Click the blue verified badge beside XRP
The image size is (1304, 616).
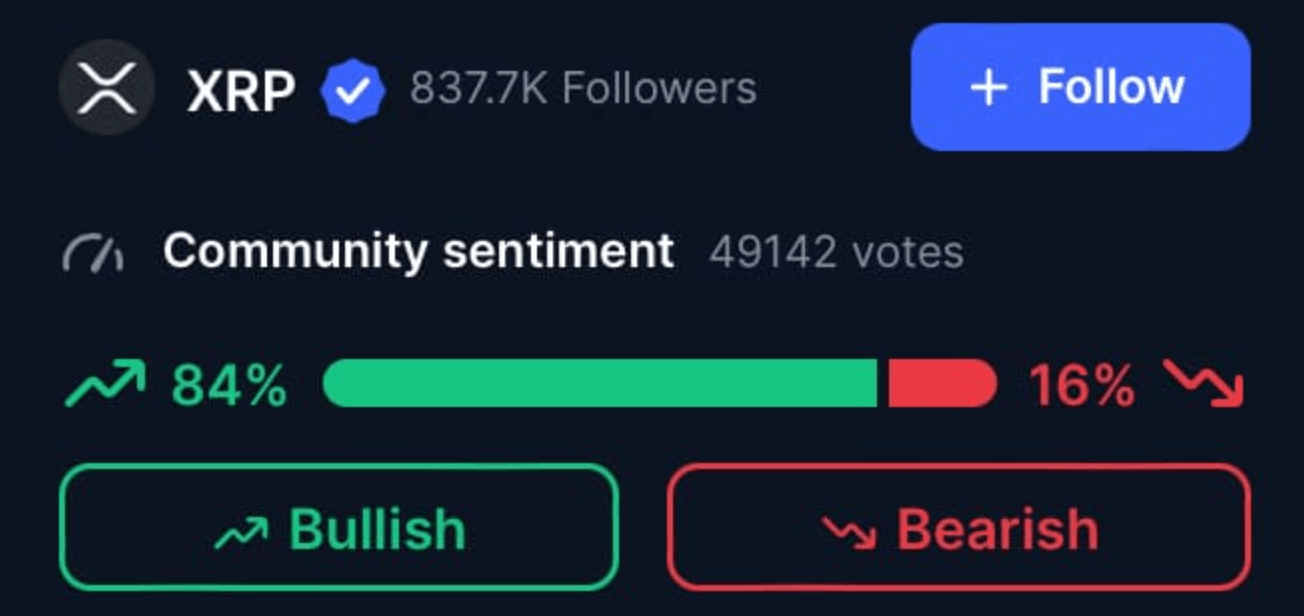coord(353,91)
